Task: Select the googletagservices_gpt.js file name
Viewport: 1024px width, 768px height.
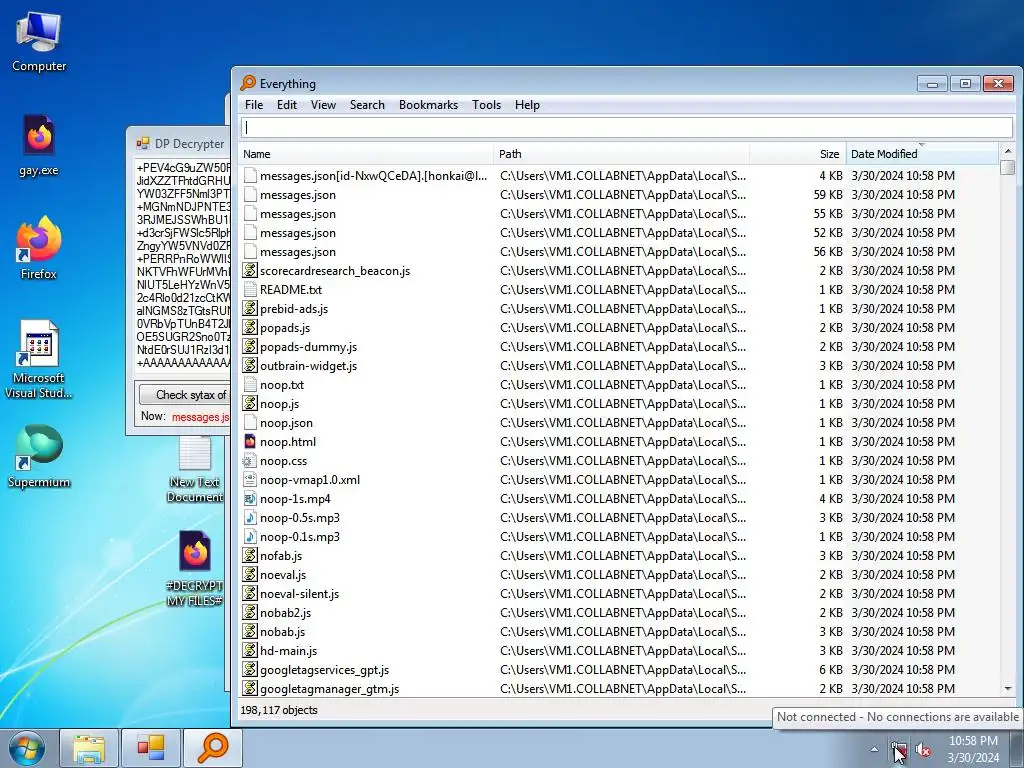Action: (x=325, y=669)
